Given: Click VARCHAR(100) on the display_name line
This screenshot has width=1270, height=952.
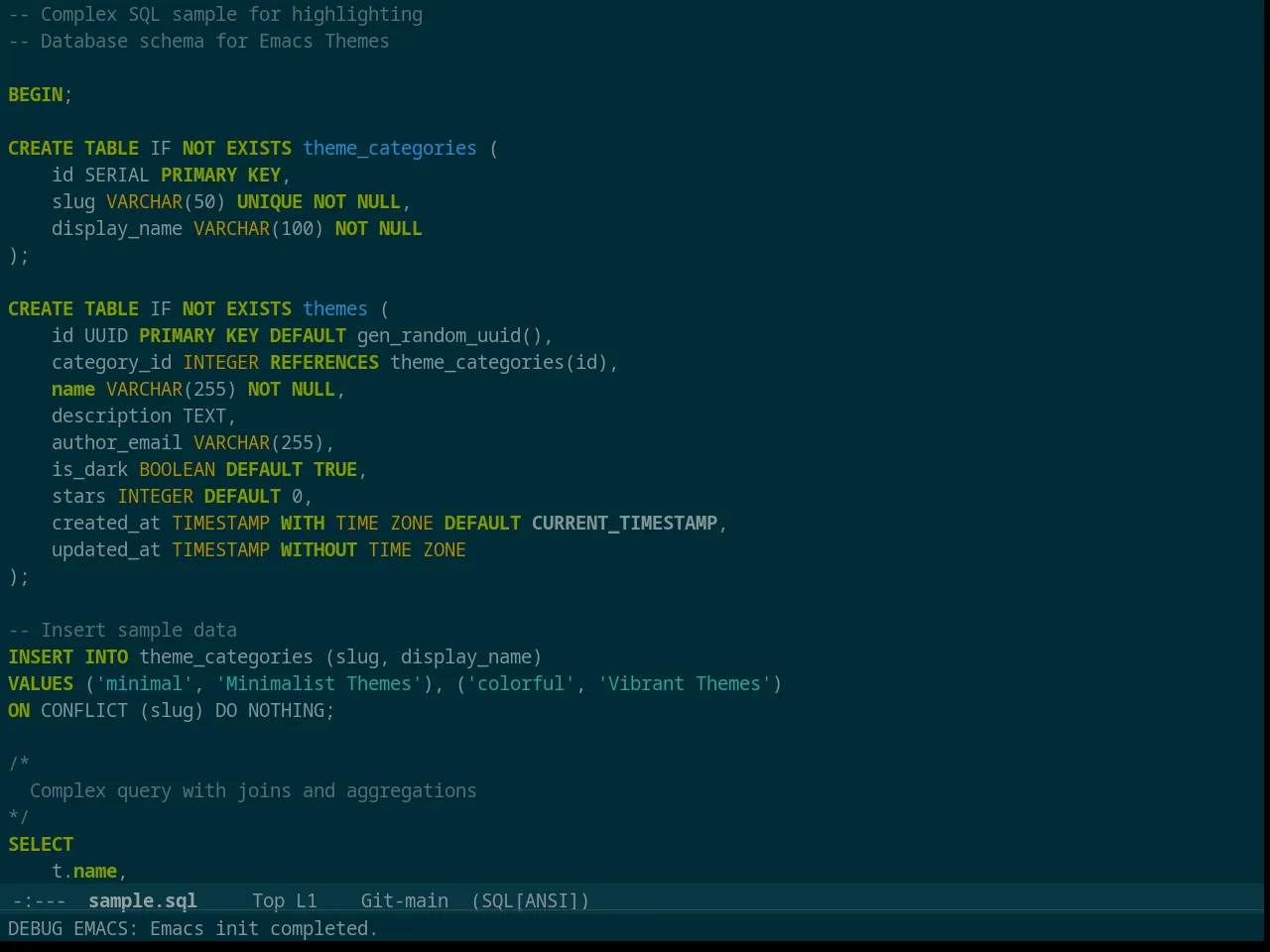Looking at the screenshot, I should pyautogui.click(x=259, y=228).
